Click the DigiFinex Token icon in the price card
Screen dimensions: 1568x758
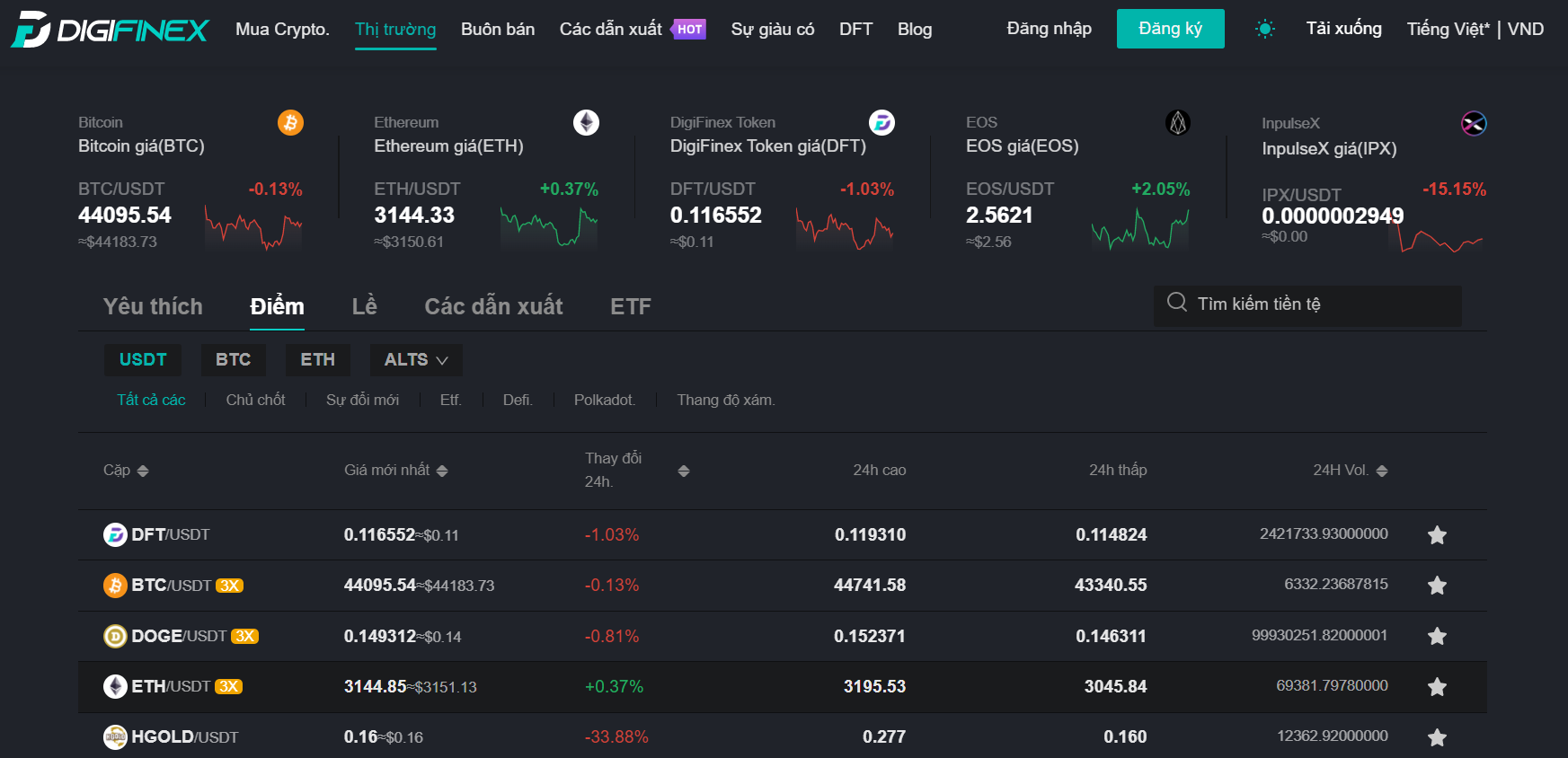coord(881,122)
